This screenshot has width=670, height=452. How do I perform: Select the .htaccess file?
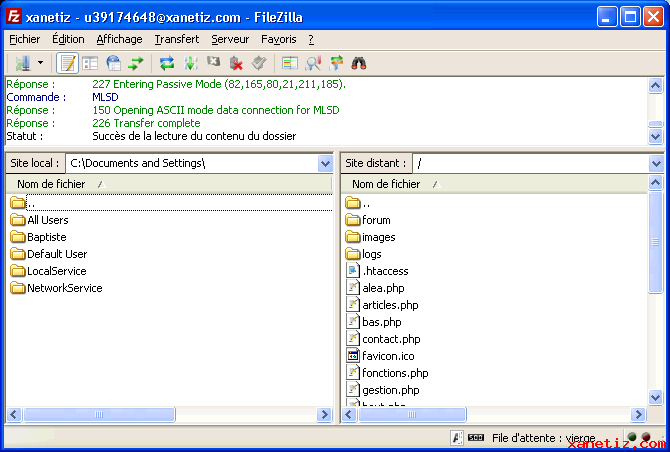377,271
